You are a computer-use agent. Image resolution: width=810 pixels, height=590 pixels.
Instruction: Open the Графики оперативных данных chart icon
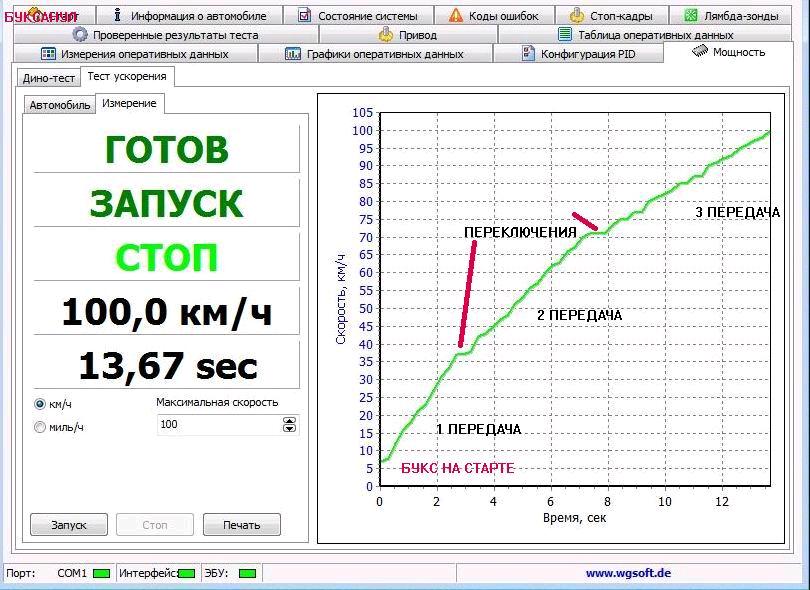[293, 54]
